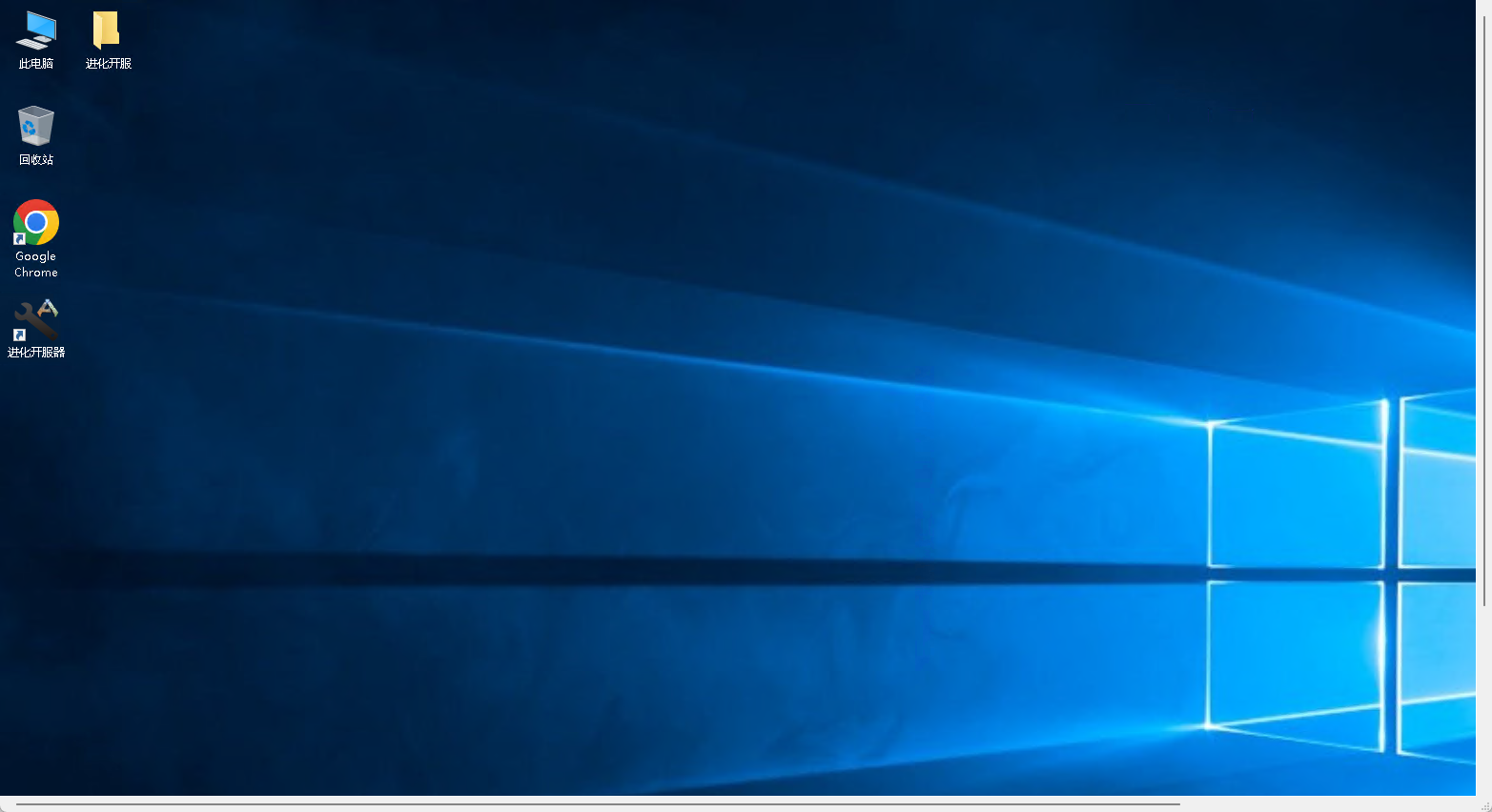The width and height of the screenshot is (1492, 812).
Task: Click the 进化开服 folder label text
Action: coord(109,64)
